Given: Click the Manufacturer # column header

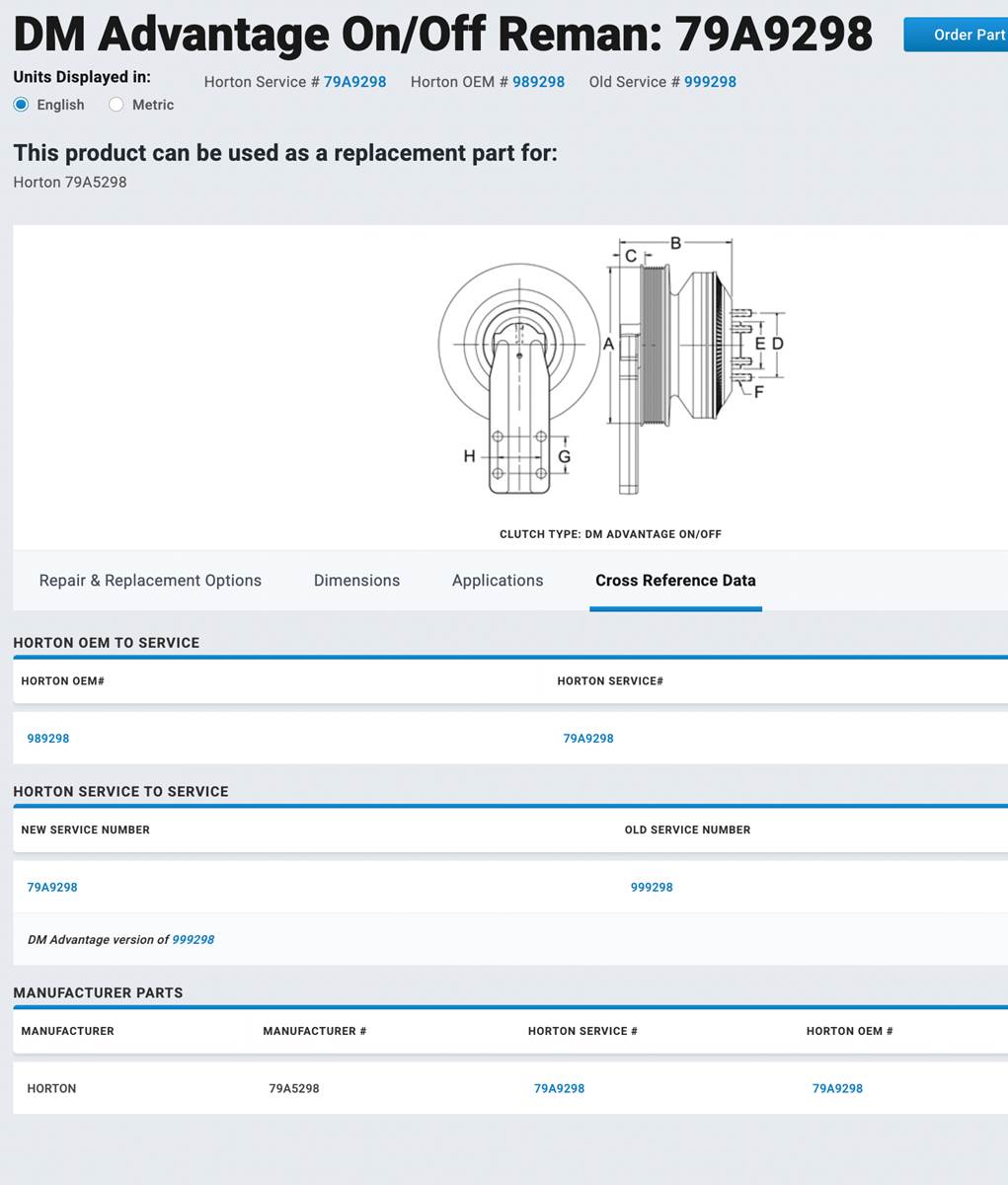Looking at the screenshot, I should pyautogui.click(x=314, y=1031).
